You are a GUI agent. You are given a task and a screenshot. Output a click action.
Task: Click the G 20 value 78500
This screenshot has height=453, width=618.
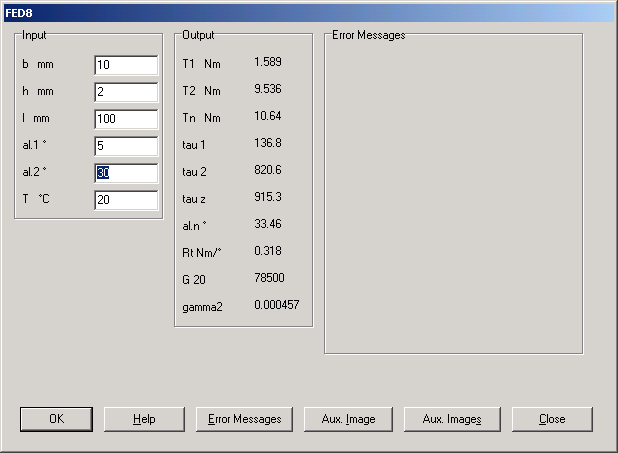tap(270, 278)
